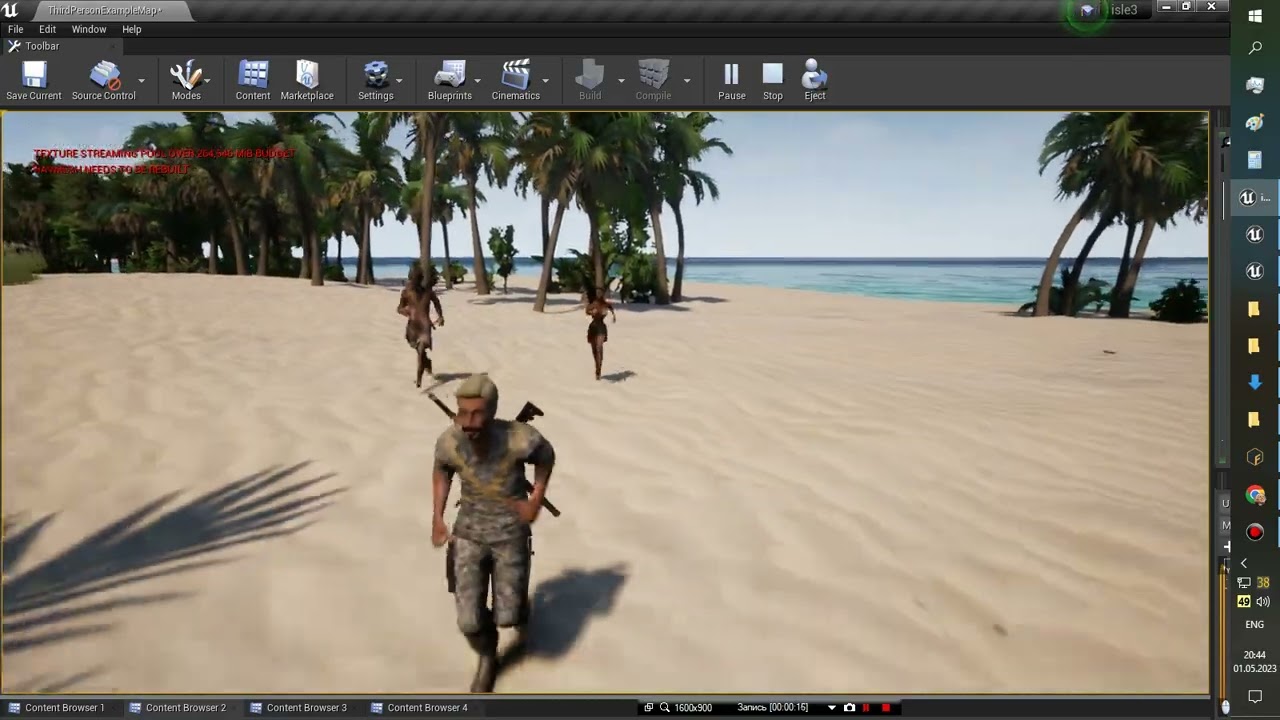Open the red screen recorder taskbar app
Image resolution: width=1280 pixels, height=720 pixels.
coord(1255,532)
